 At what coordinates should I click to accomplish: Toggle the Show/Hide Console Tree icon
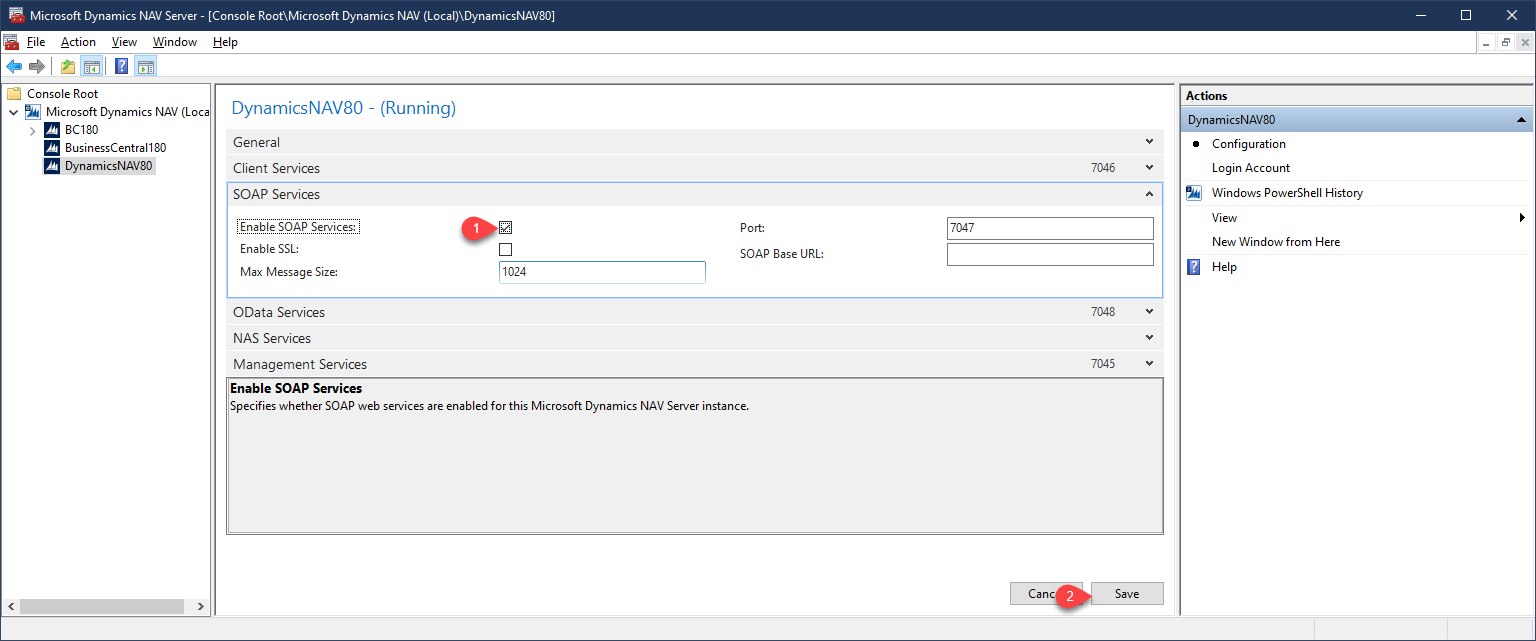(x=91, y=67)
